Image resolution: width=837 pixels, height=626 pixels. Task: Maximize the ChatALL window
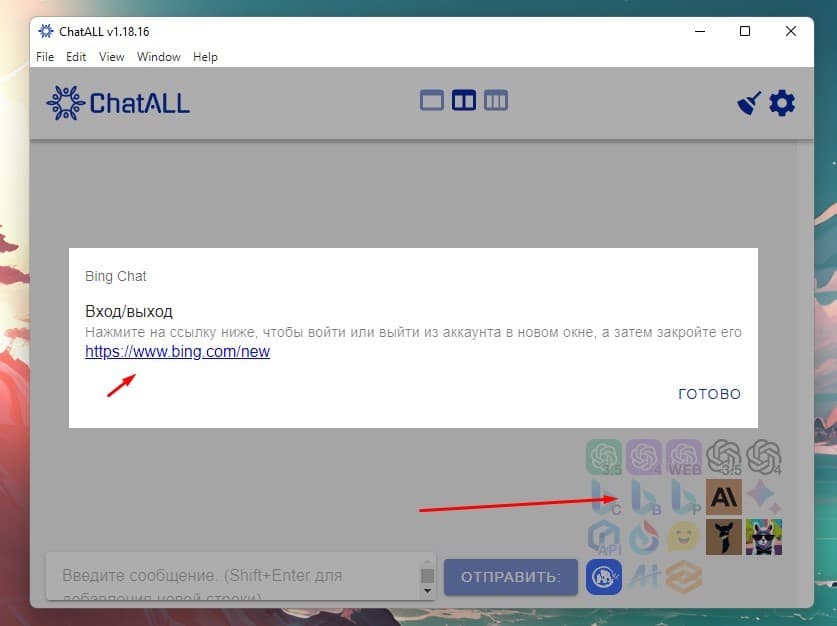(x=745, y=31)
